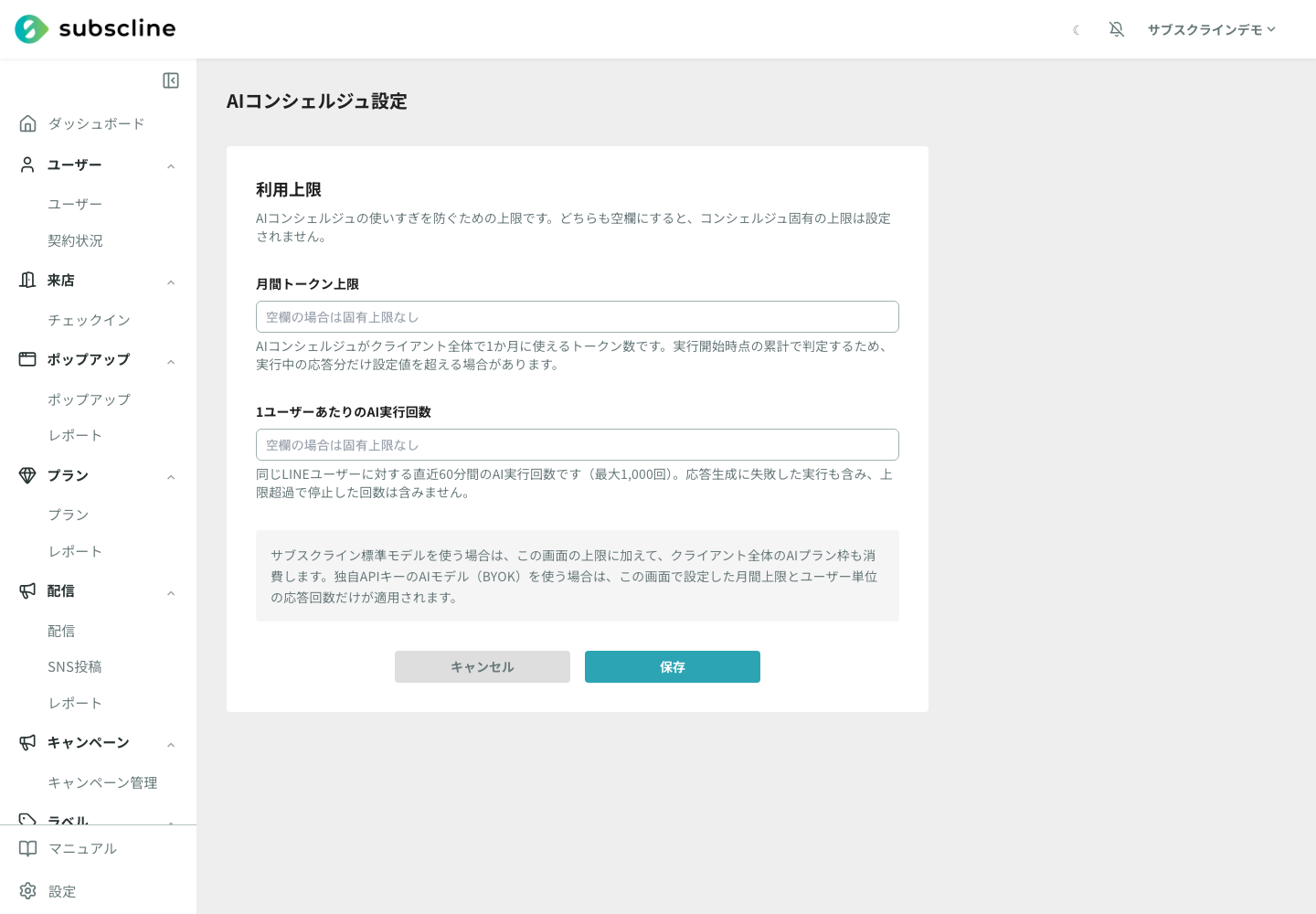Click the ダッシュボード home icon

(x=28, y=123)
